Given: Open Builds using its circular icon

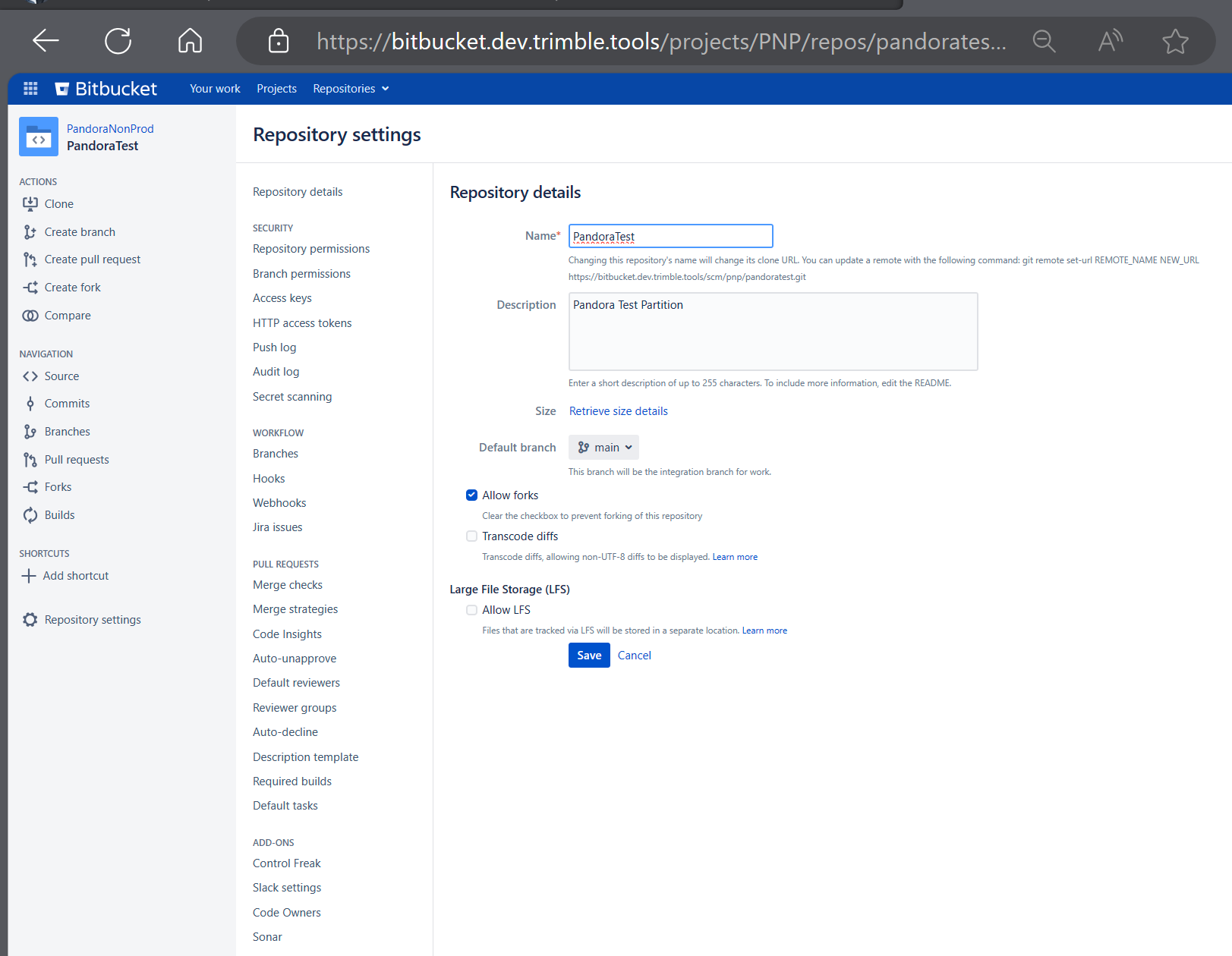Looking at the screenshot, I should tap(30, 515).
